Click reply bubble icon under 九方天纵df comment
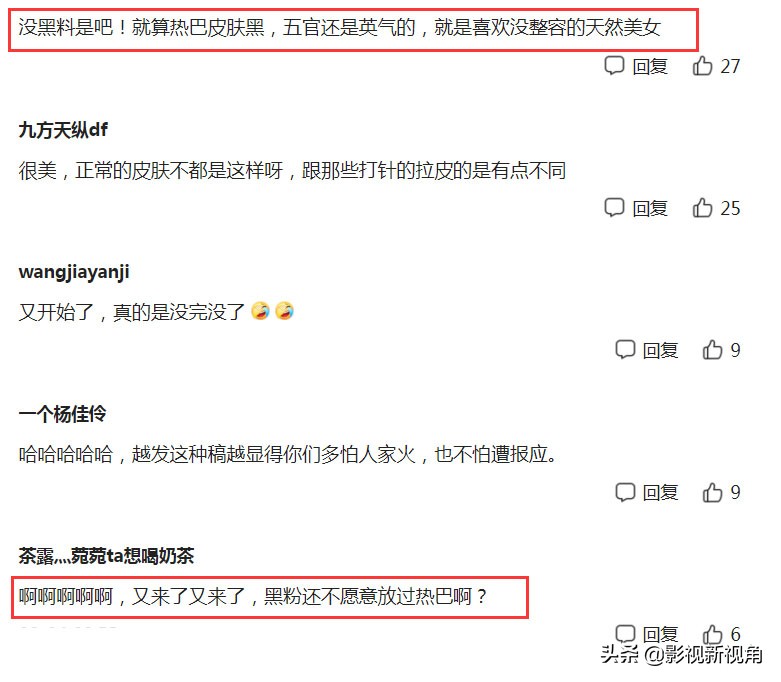Image resolution: width=781 pixels, height=682 pixels. pos(614,208)
